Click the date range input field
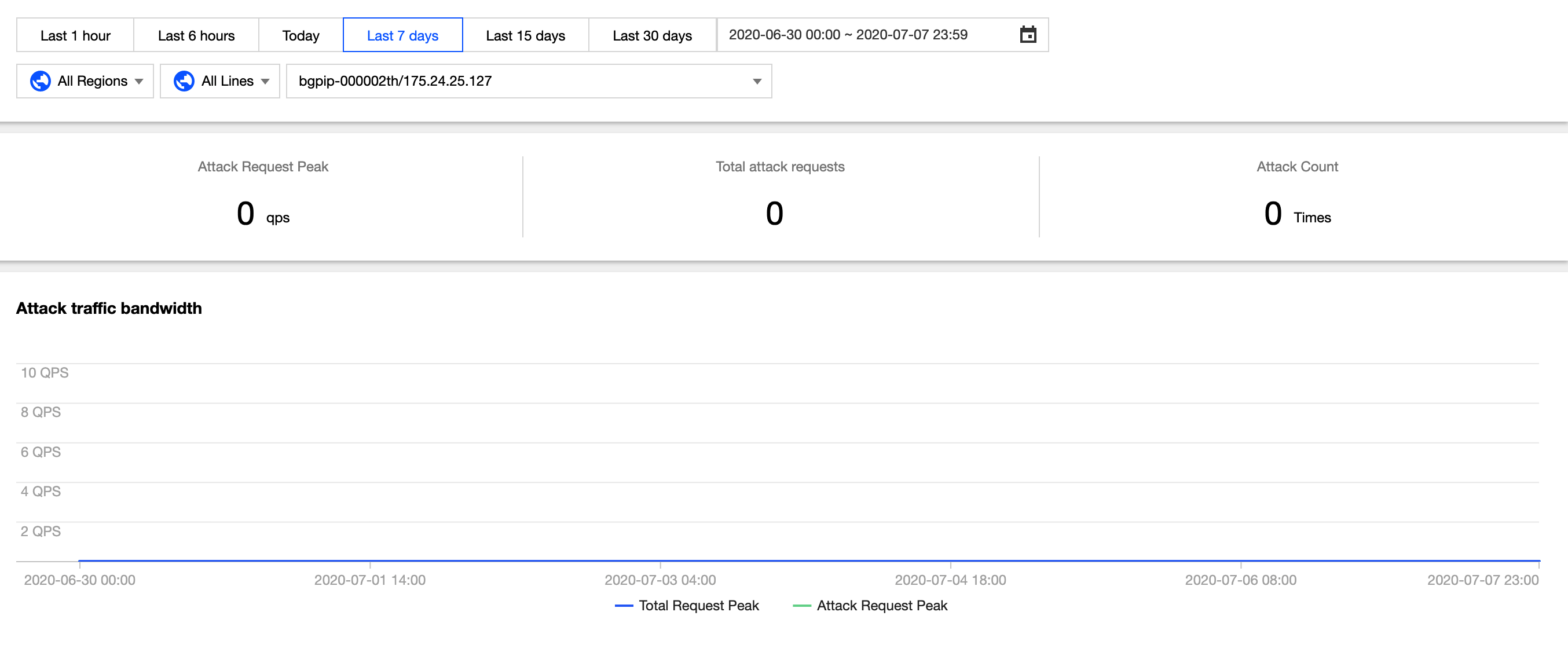Viewport: 1568px width, 652px height. click(882, 35)
